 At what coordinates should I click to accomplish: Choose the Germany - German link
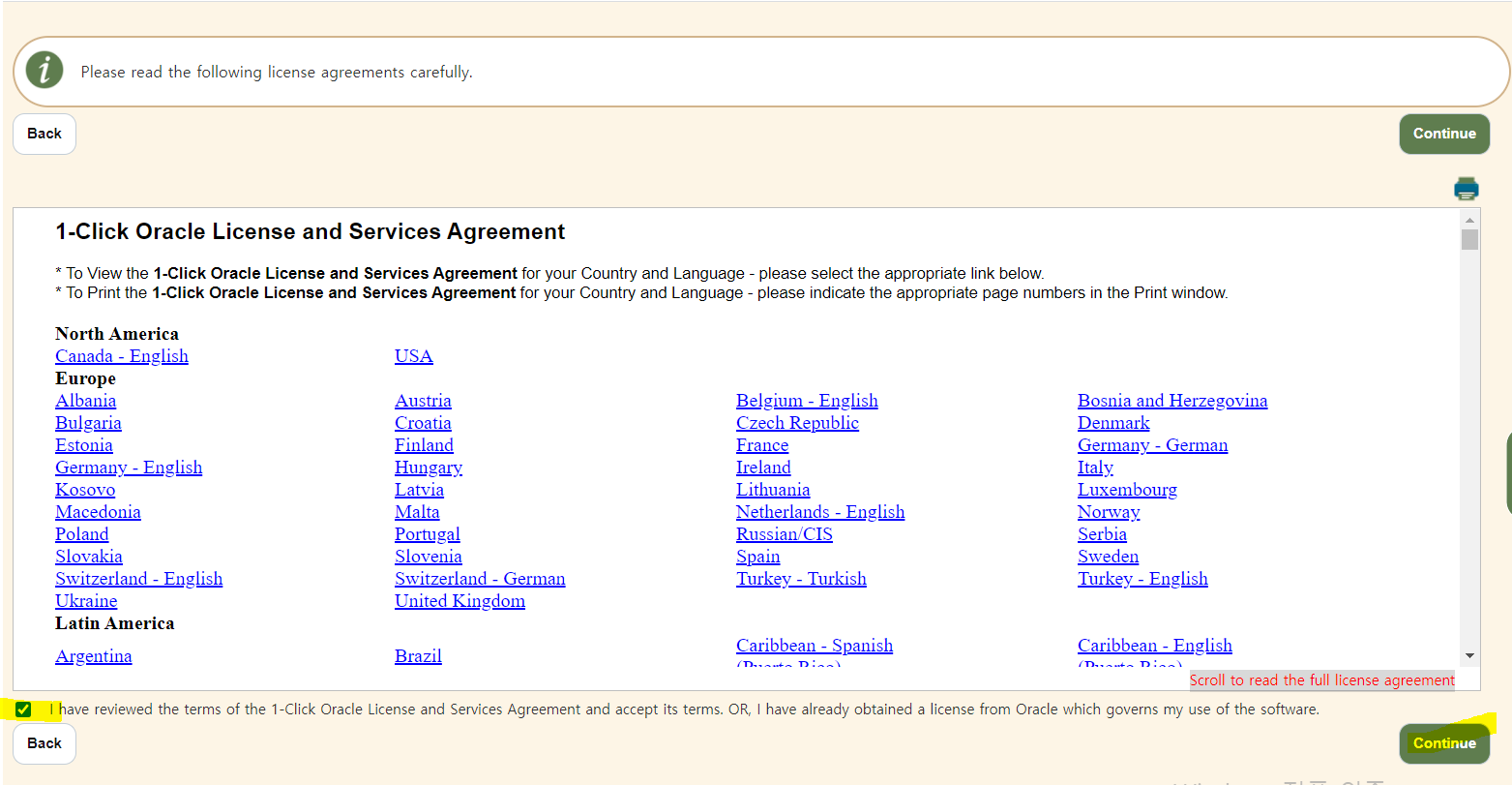[1153, 445]
